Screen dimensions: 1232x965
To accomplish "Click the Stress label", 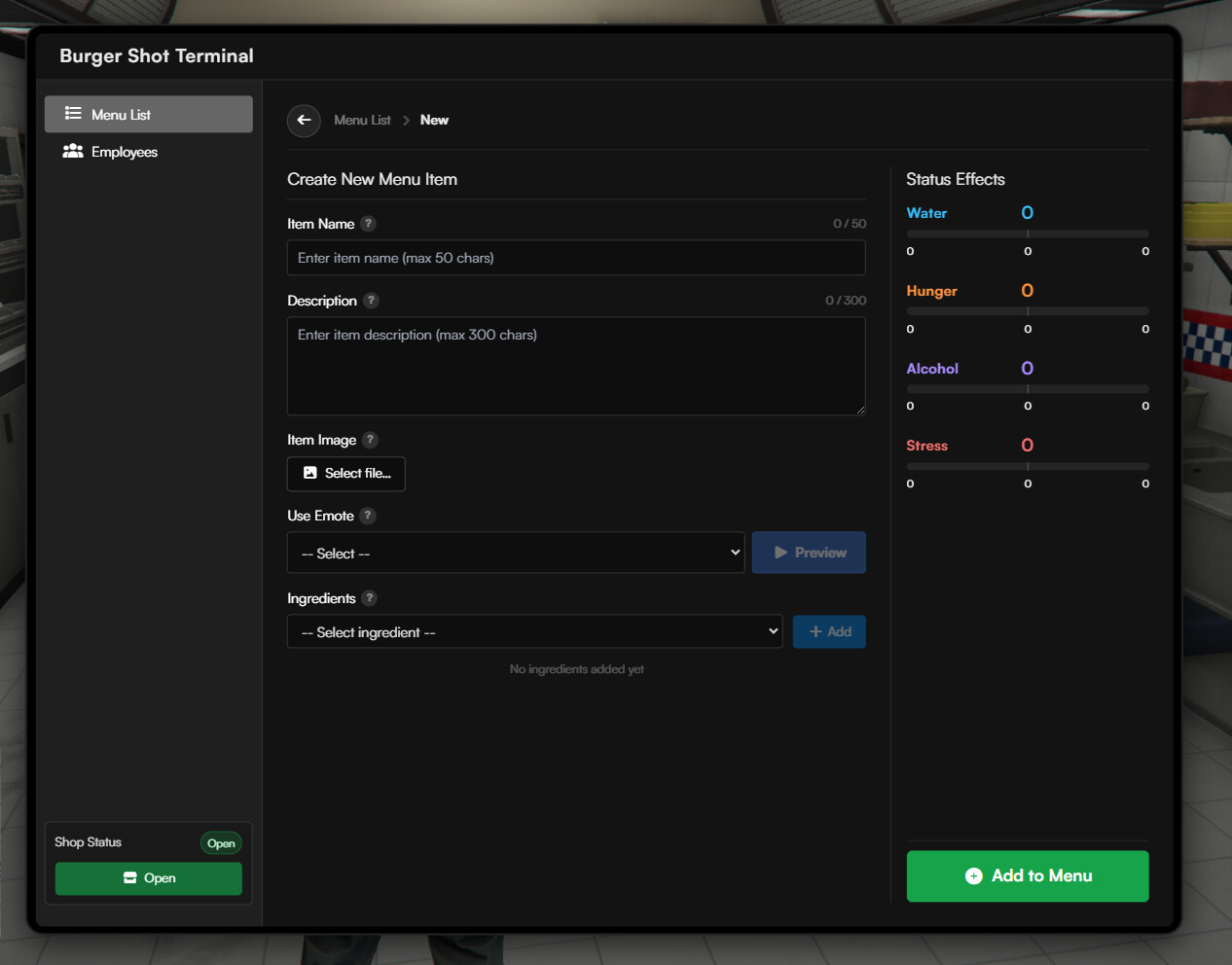I will pyautogui.click(x=926, y=446).
